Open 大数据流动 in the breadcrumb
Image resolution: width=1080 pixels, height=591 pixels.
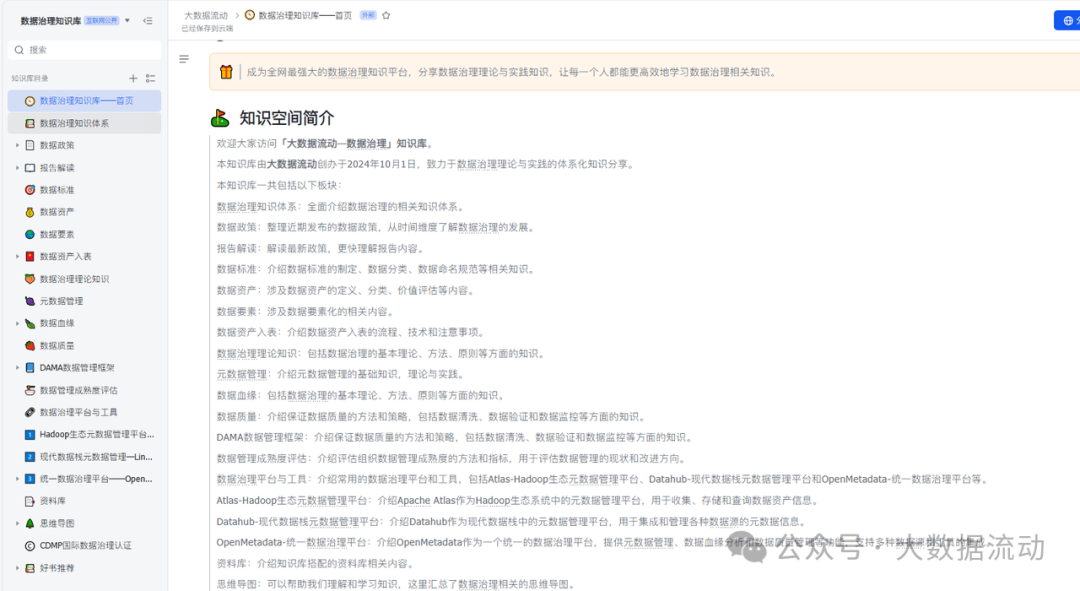pos(206,15)
